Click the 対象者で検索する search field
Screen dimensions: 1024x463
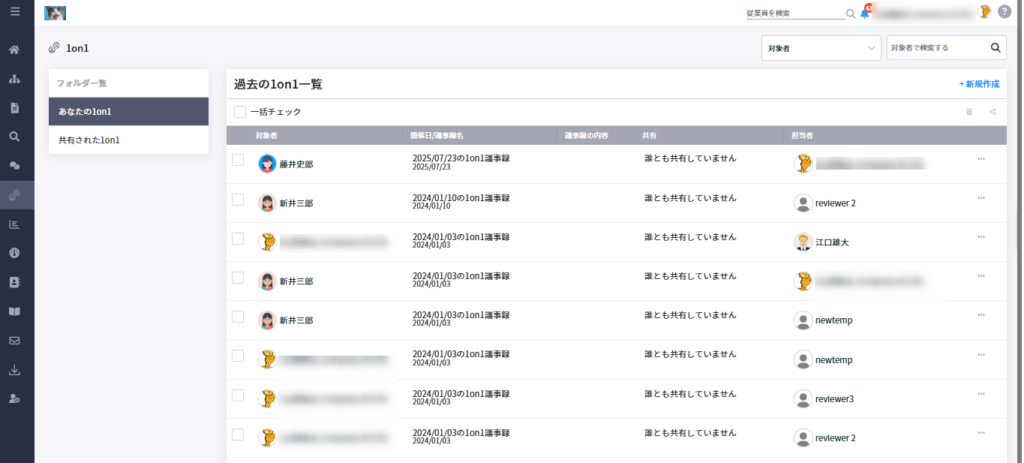coord(936,48)
